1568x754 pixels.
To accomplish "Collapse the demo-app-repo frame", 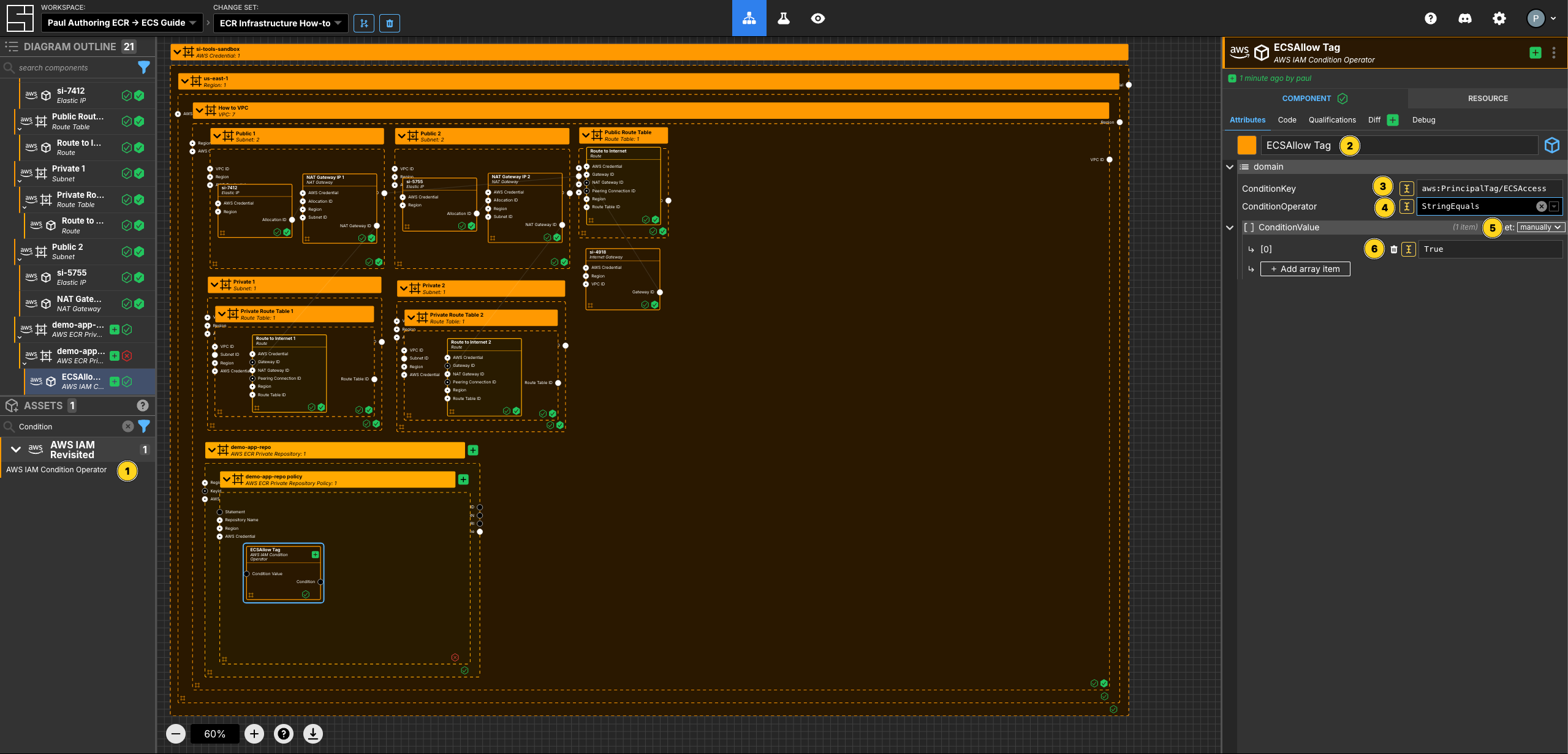I will point(212,450).
